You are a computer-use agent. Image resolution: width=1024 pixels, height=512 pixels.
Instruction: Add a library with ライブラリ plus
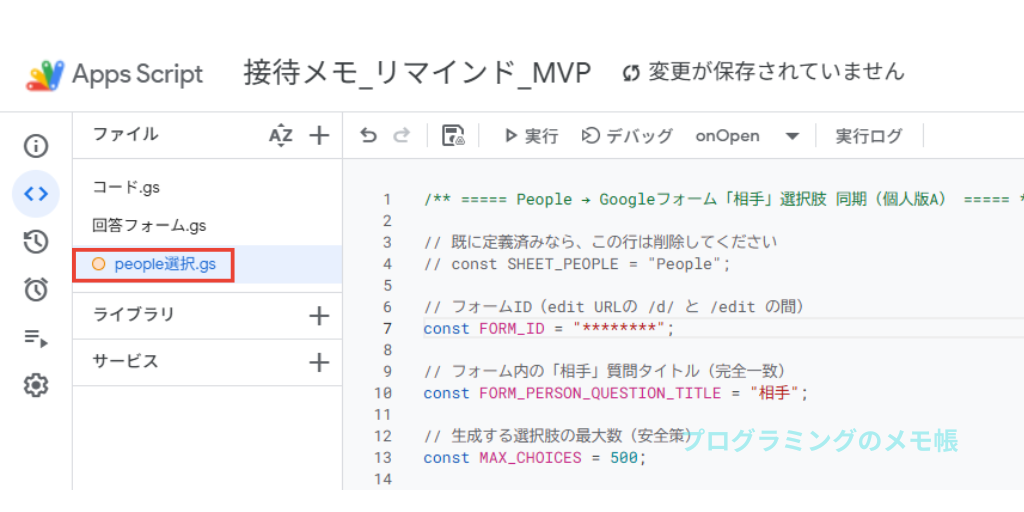coord(319,316)
